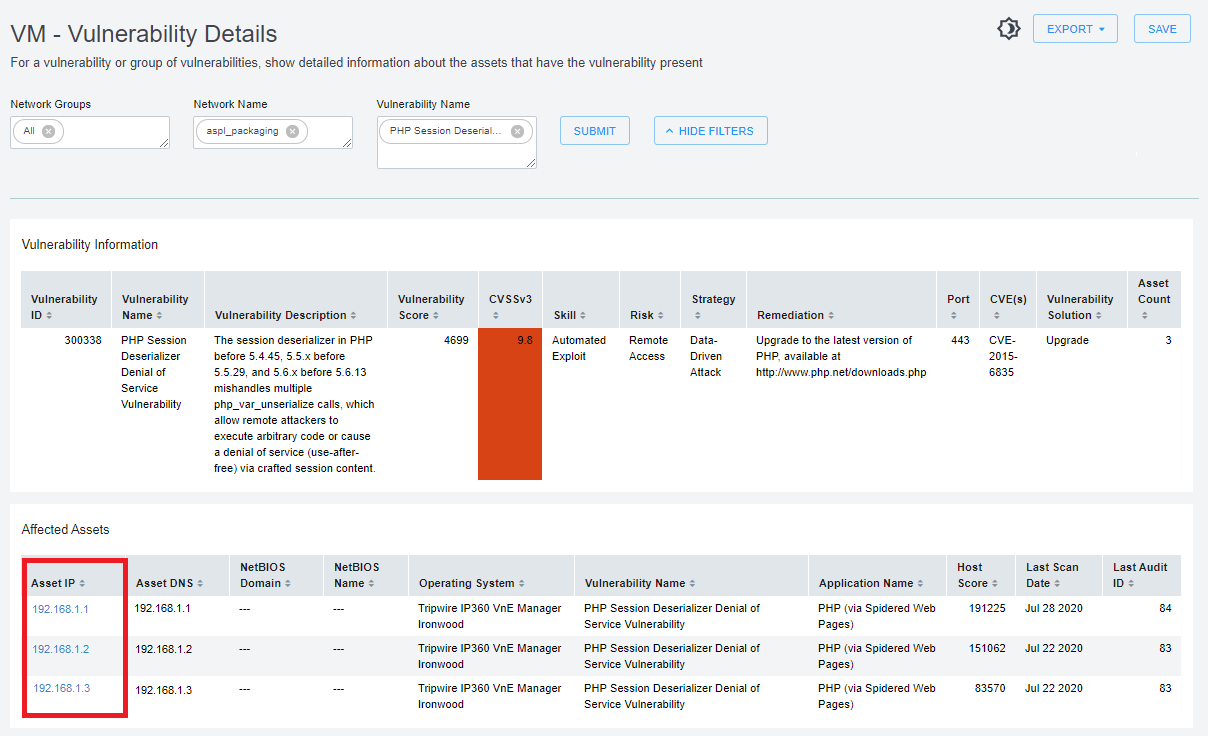Open asset IP link 192.168.1.1

coord(60,608)
